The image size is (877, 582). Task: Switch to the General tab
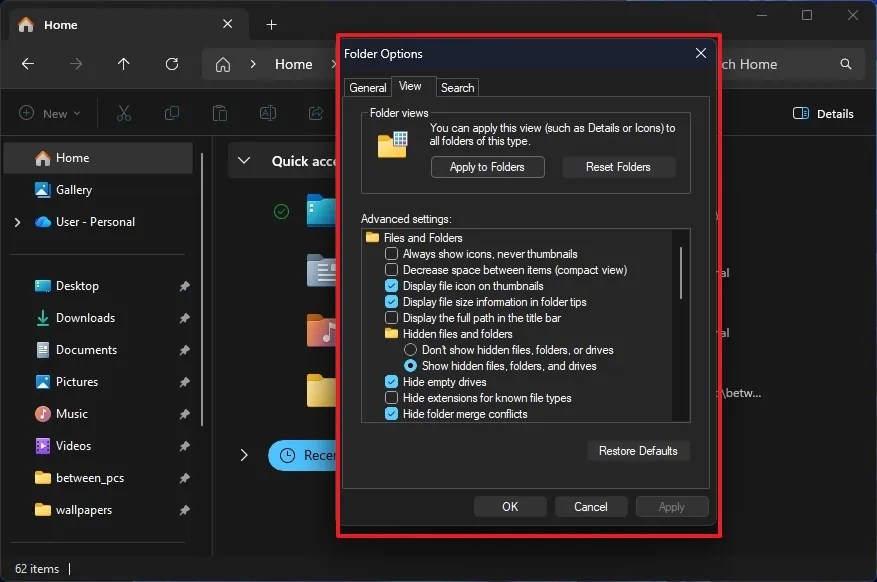[367, 87]
